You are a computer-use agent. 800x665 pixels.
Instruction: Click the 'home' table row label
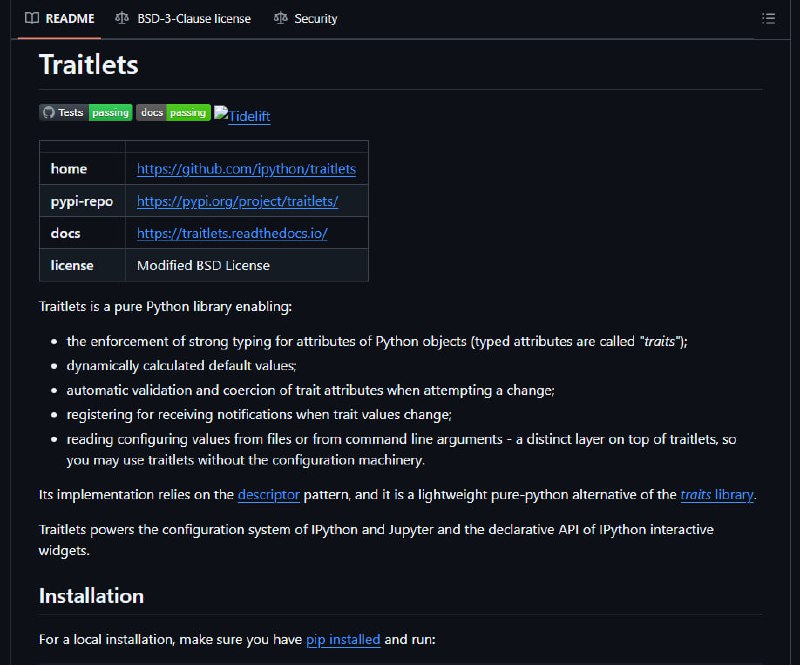69,169
